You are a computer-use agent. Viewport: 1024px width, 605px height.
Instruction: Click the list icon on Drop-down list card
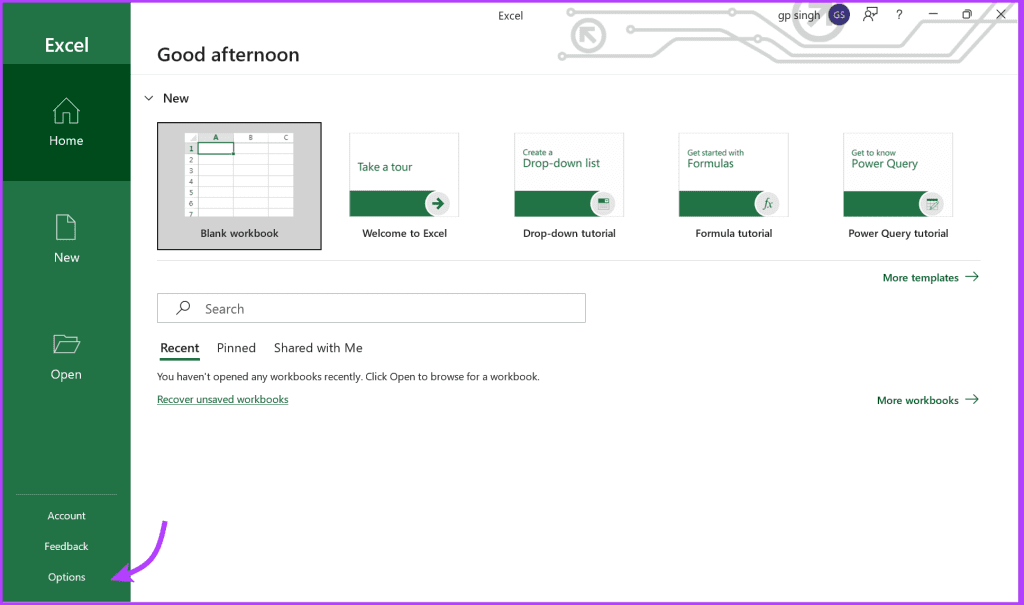[603, 204]
